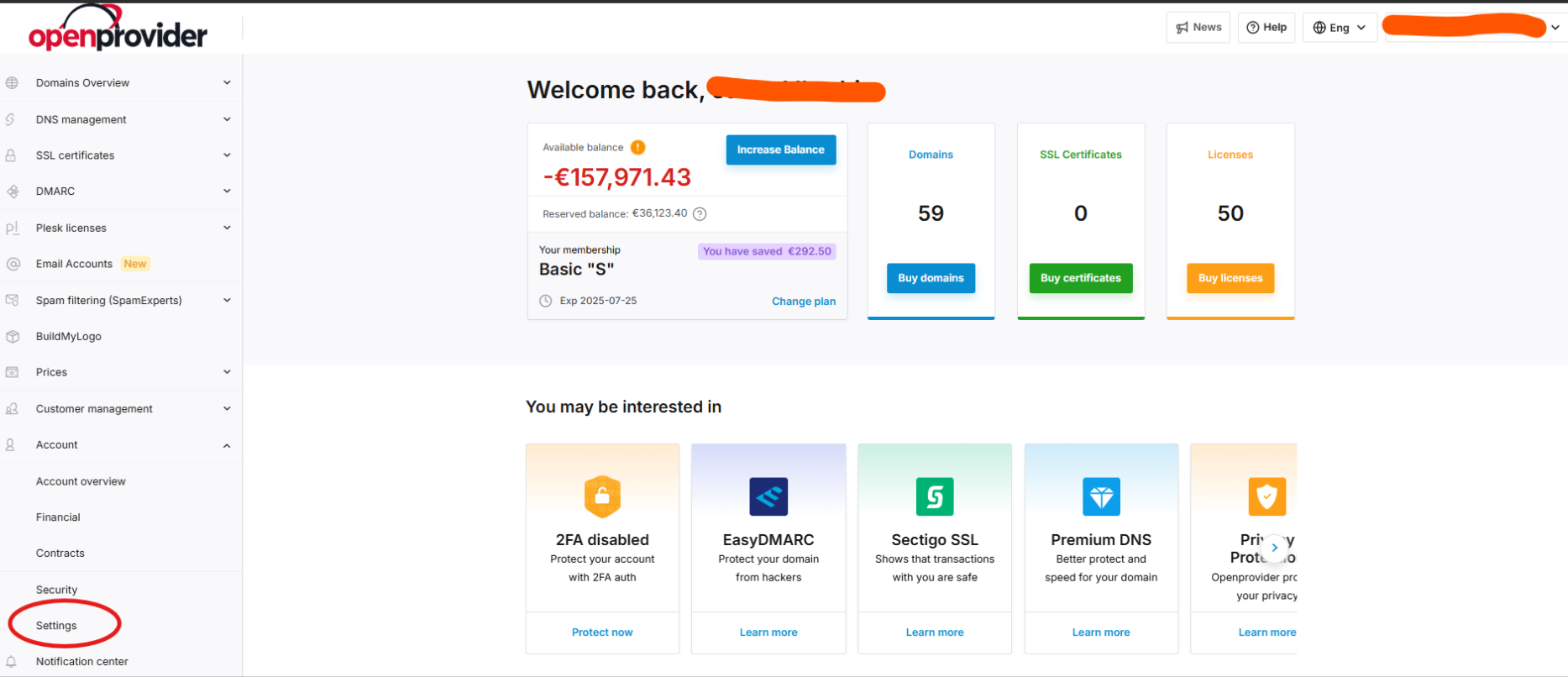The height and width of the screenshot is (677, 1568).
Task: Expand the DNS management chevron
Action: 227,119
